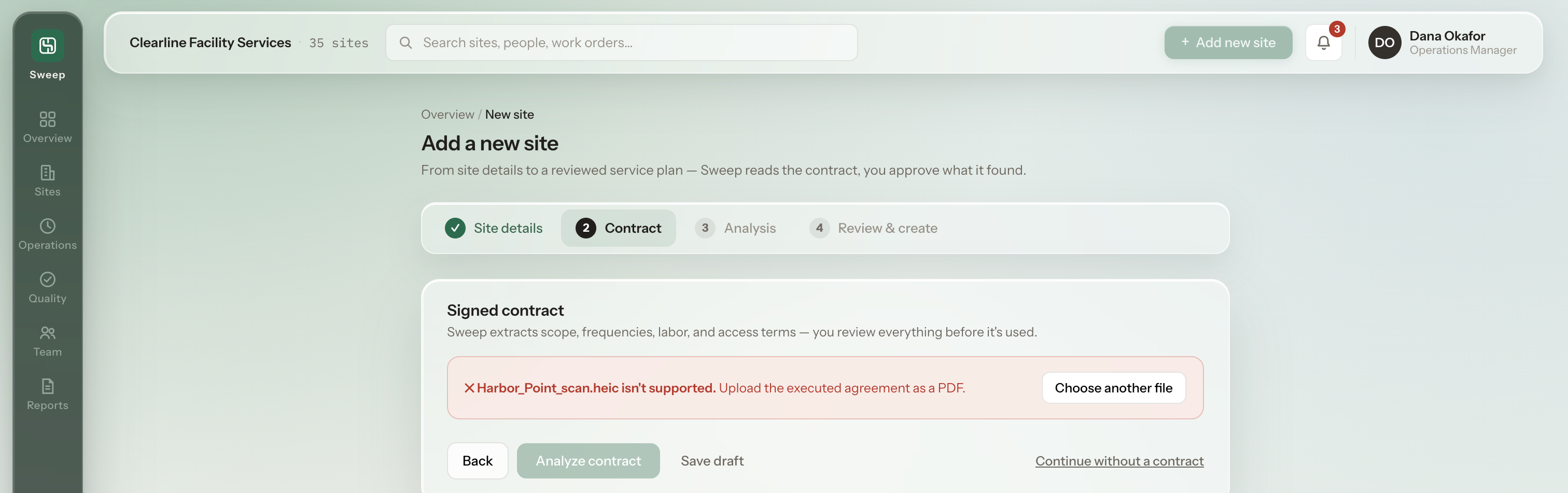The image size is (1568, 493).
Task: Click the Add a new site heading
Action: pos(489,143)
